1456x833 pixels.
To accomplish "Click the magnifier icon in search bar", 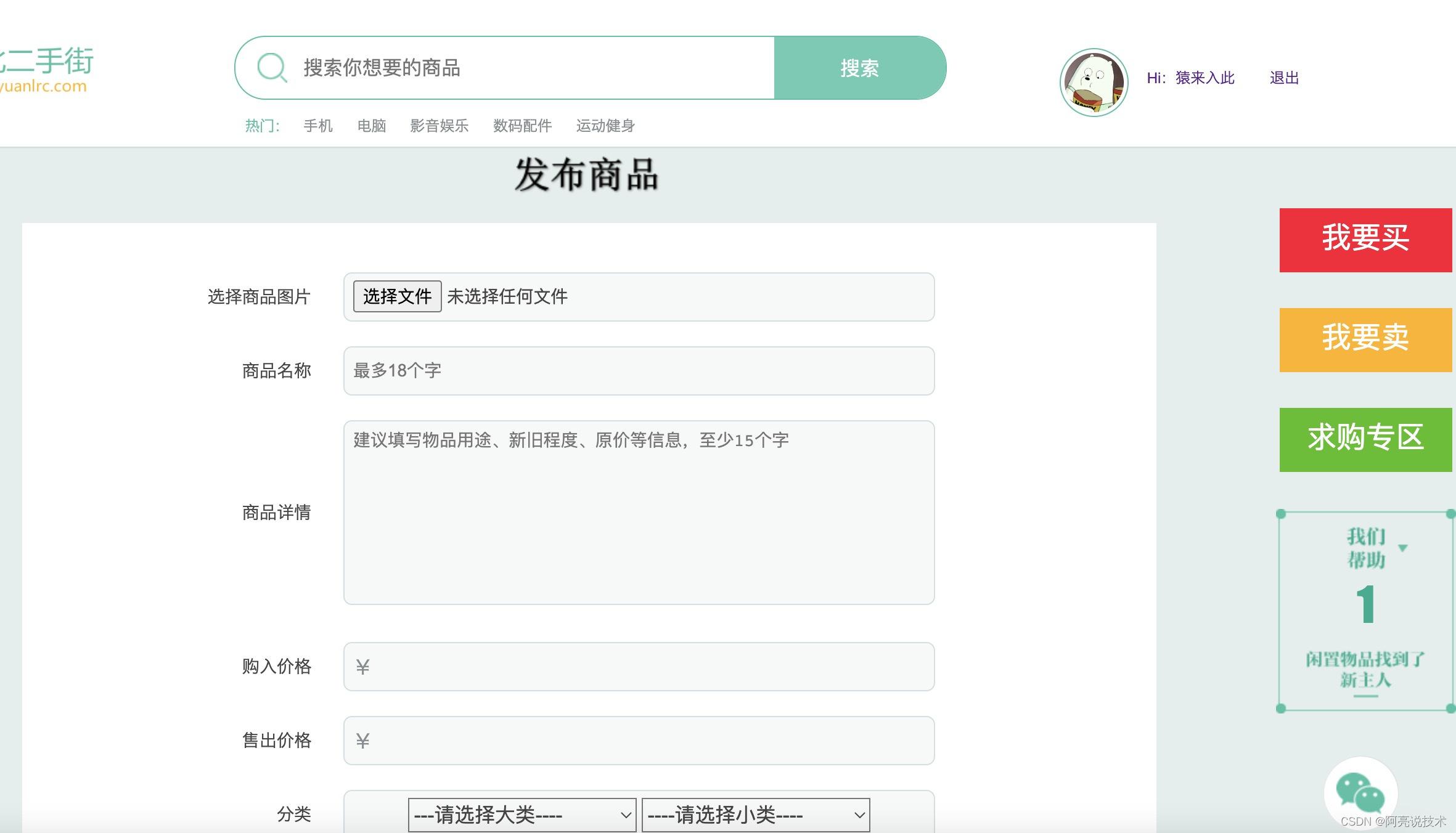I will coord(272,67).
